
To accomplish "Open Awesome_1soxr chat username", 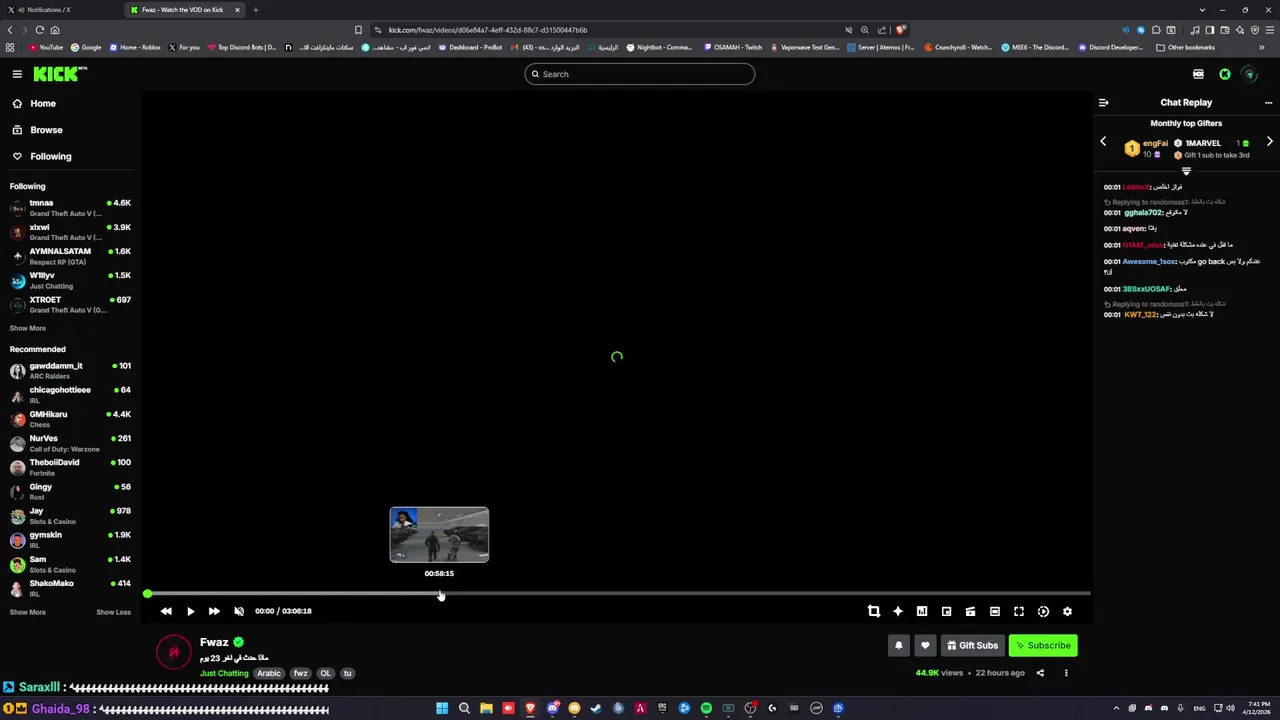I will tap(1149, 261).
